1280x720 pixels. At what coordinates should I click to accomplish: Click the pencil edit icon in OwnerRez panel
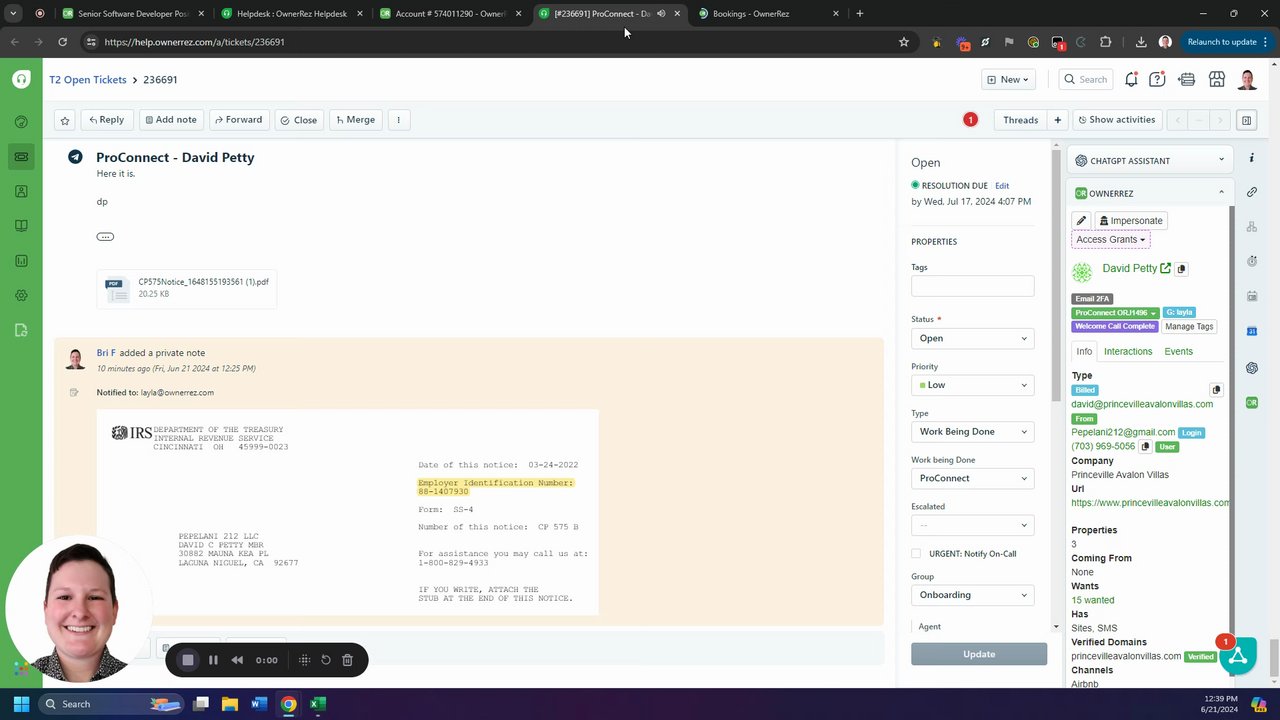1081,221
